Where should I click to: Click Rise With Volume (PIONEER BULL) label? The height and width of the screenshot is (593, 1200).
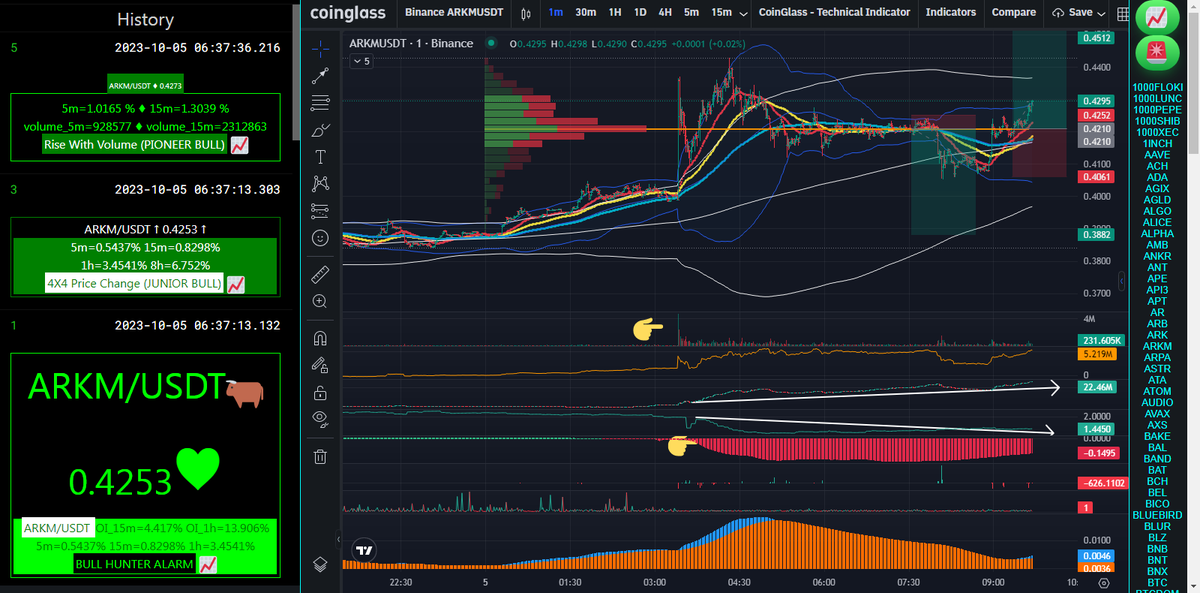(135, 145)
